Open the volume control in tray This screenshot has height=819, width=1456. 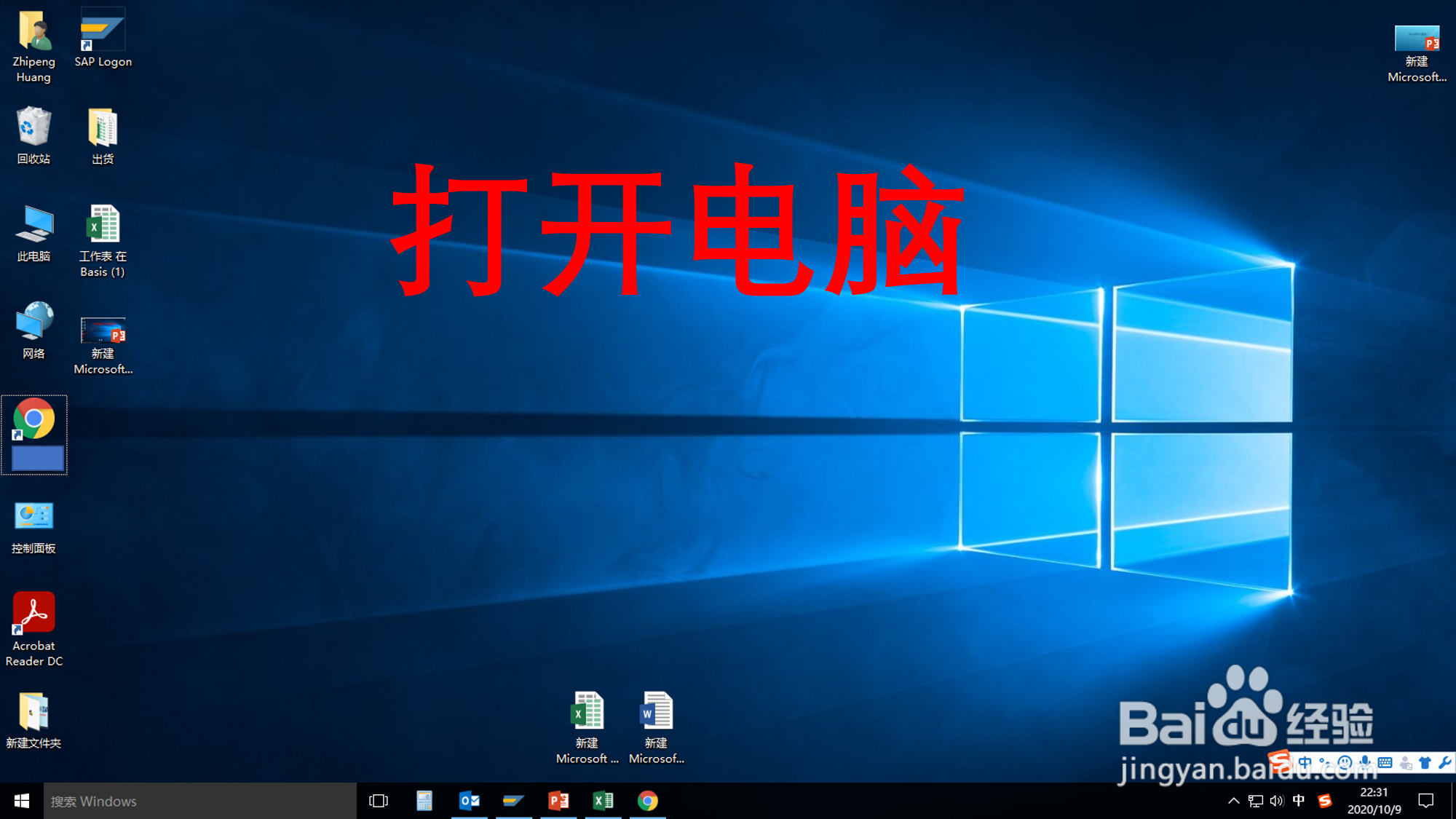pyautogui.click(x=1277, y=801)
